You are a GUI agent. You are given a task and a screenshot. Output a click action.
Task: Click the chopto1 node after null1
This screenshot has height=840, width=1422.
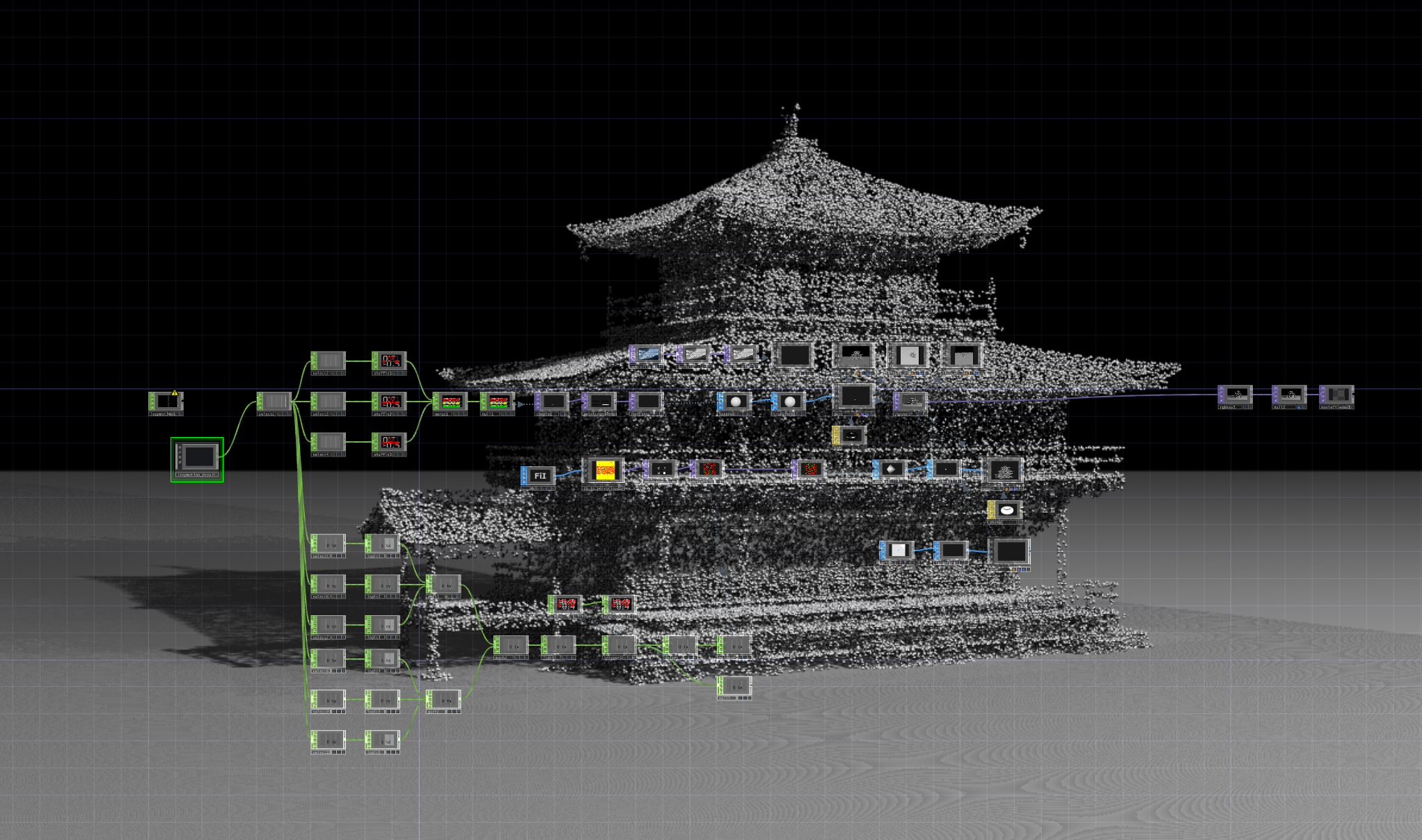click(x=553, y=402)
